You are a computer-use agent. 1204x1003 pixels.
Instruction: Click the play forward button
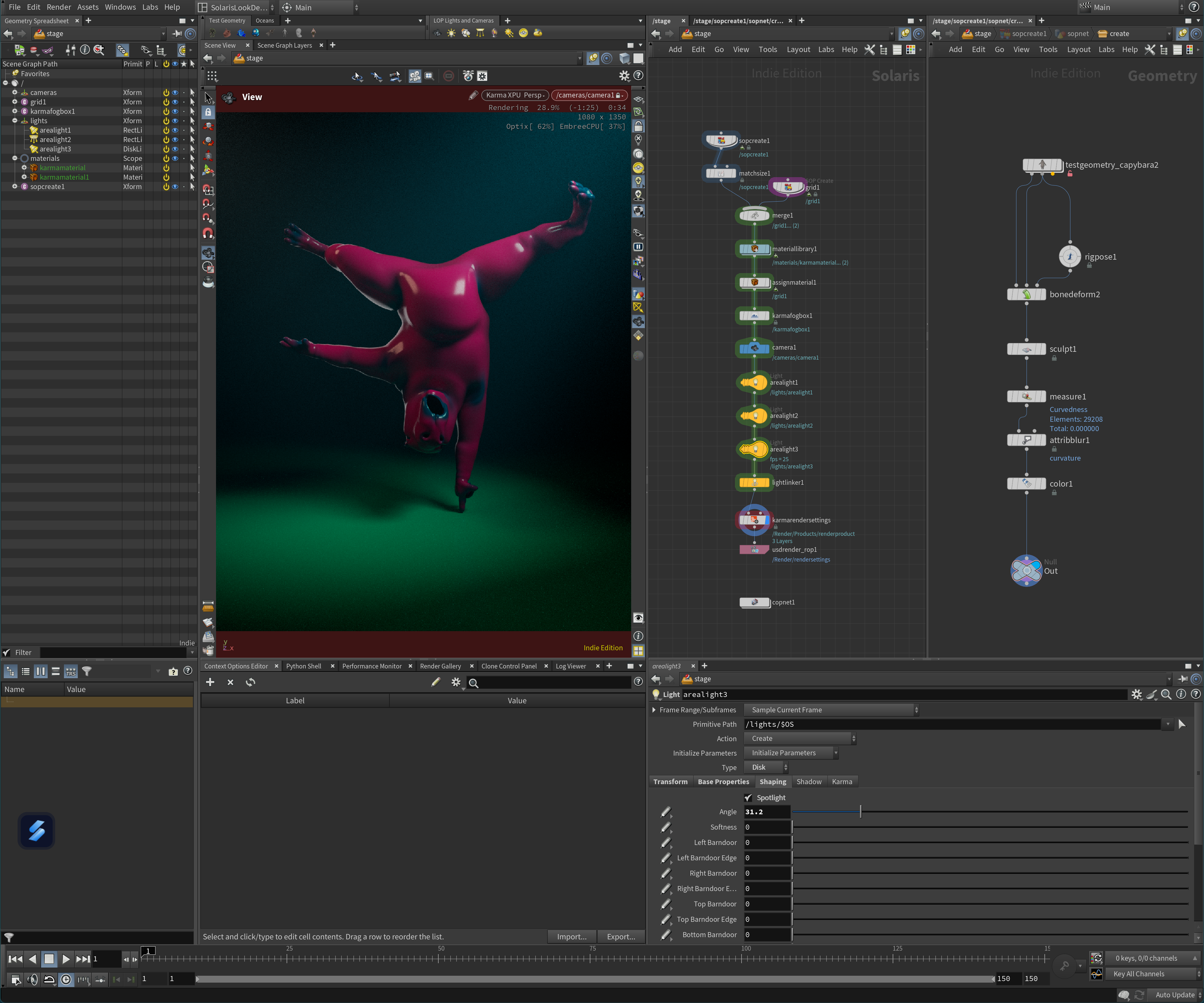(x=66, y=959)
